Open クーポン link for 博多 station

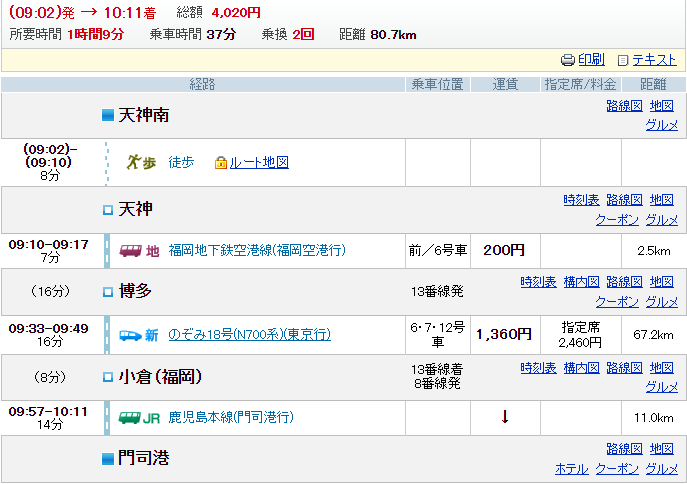click(617, 301)
